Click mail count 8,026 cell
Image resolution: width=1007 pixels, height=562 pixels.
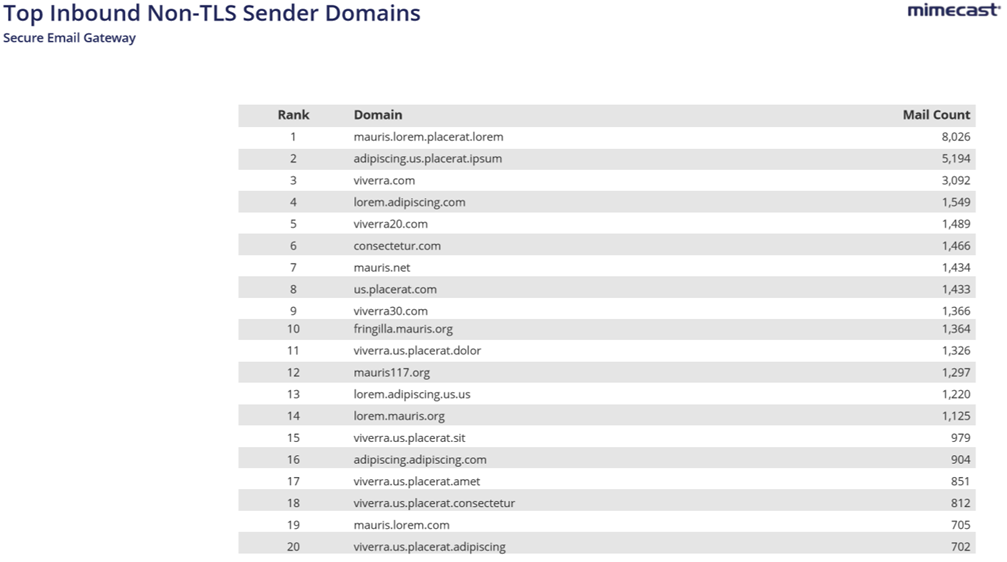[956, 137]
